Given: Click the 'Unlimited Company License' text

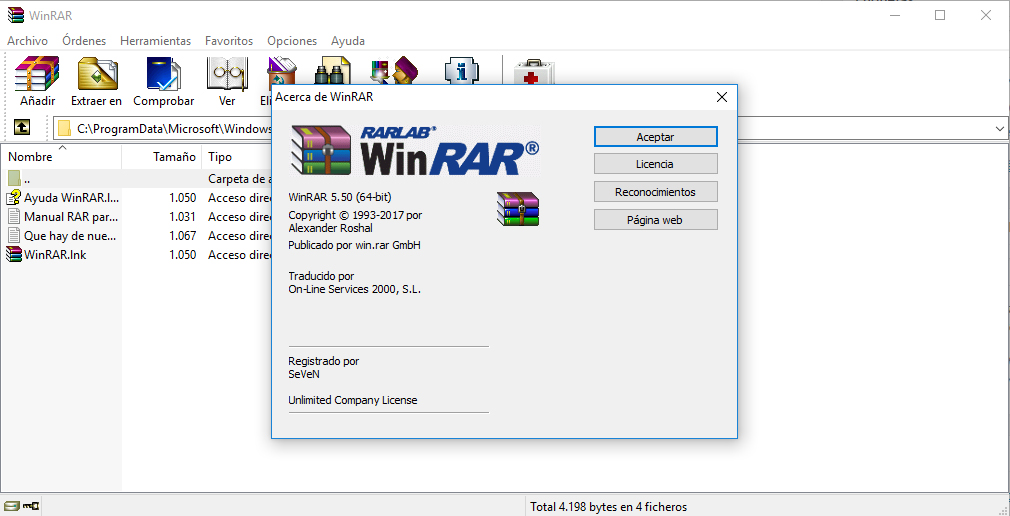Looking at the screenshot, I should pyautogui.click(x=353, y=400).
